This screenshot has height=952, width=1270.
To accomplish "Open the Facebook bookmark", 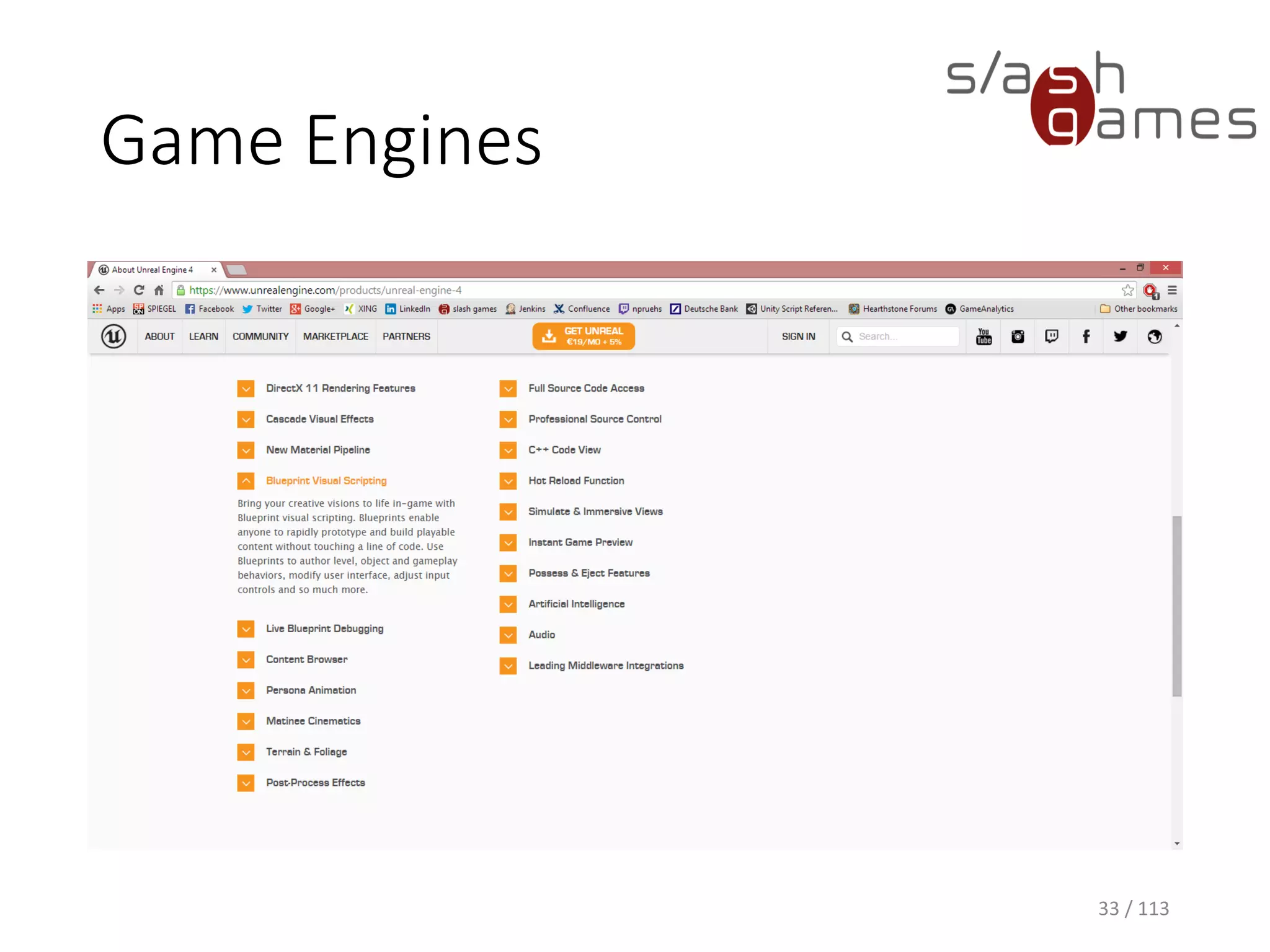I will click(209, 309).
